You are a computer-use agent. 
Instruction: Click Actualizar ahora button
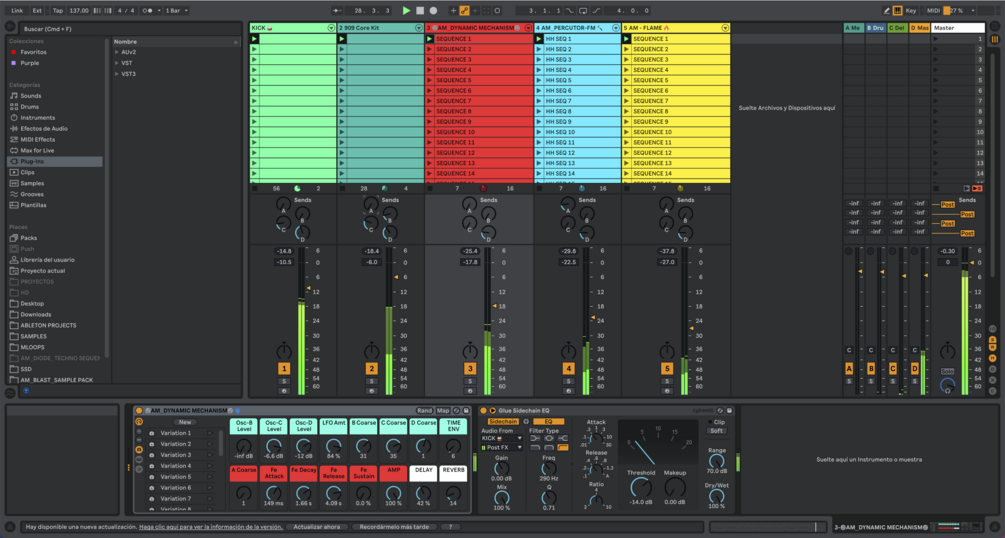pos(317,527)
